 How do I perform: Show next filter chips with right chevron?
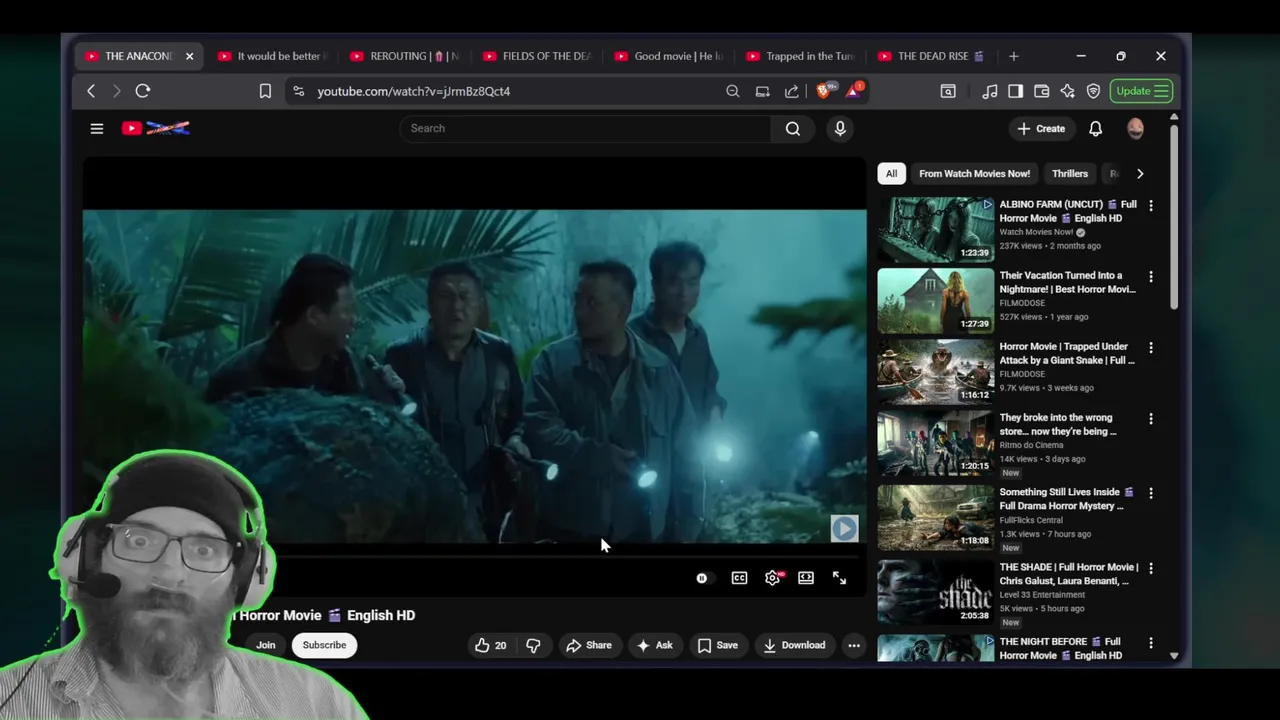tap(1140, 173)
